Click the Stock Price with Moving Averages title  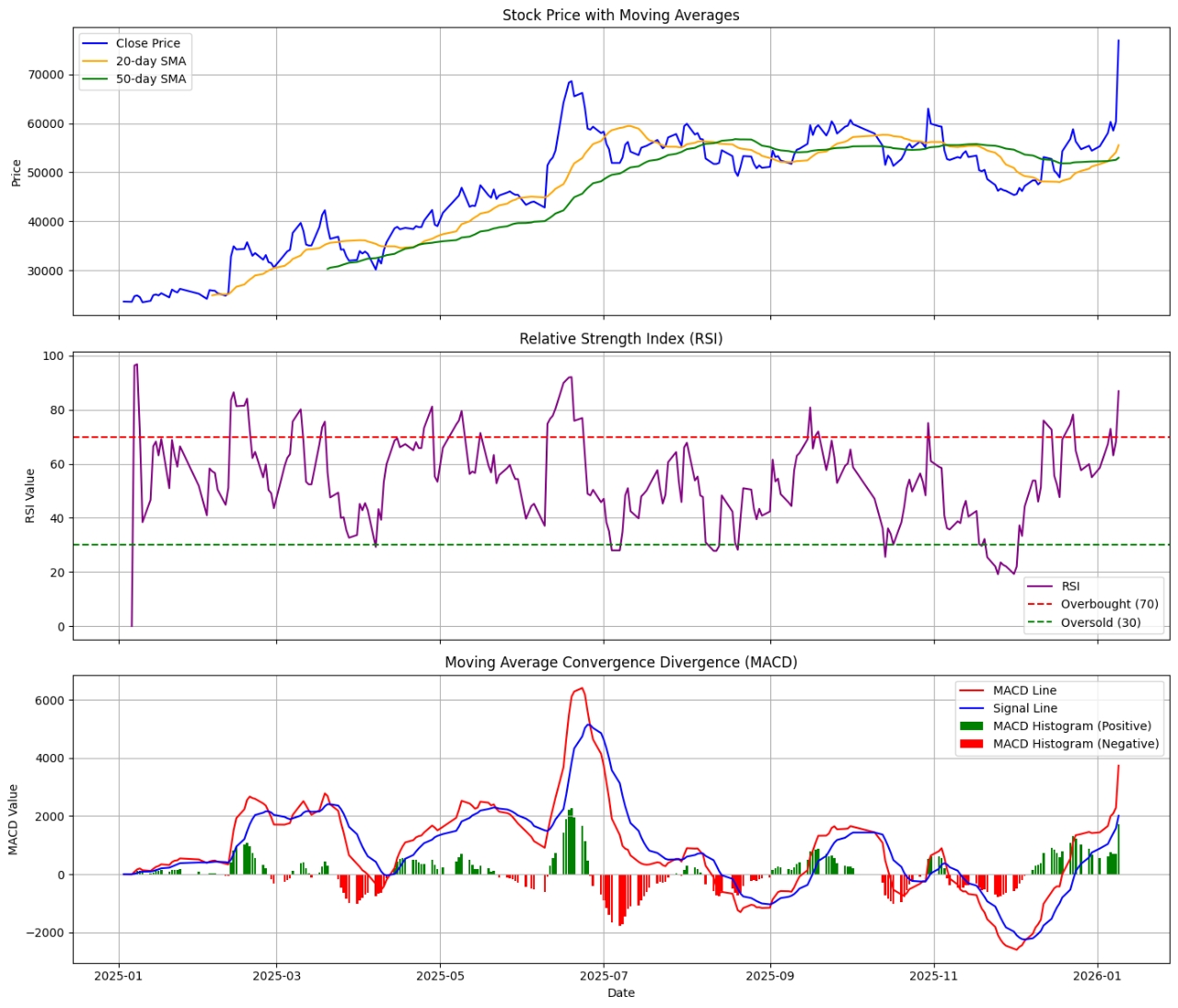click(x=620, y=16)
